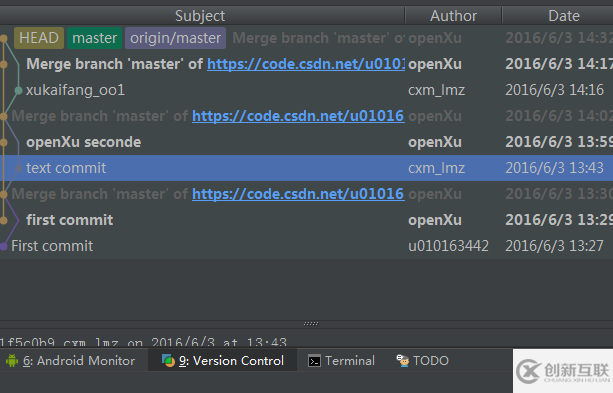Image resolution: width=613 pixels, height=393 pixels.
Task: Click date 2016/6/3 14:16
Action: pos(554,90)
